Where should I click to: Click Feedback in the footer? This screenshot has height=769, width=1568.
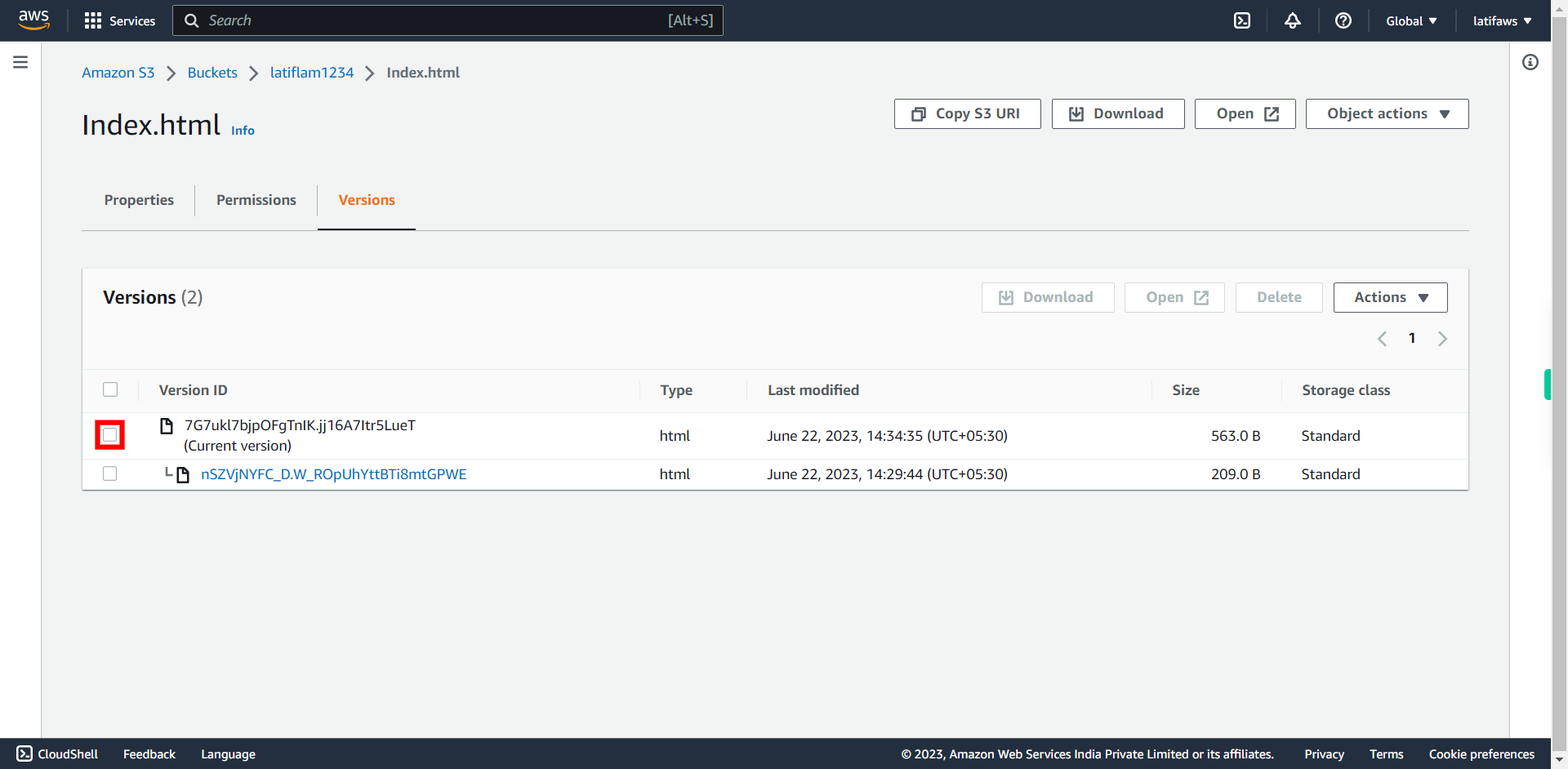tap(149, 754)
